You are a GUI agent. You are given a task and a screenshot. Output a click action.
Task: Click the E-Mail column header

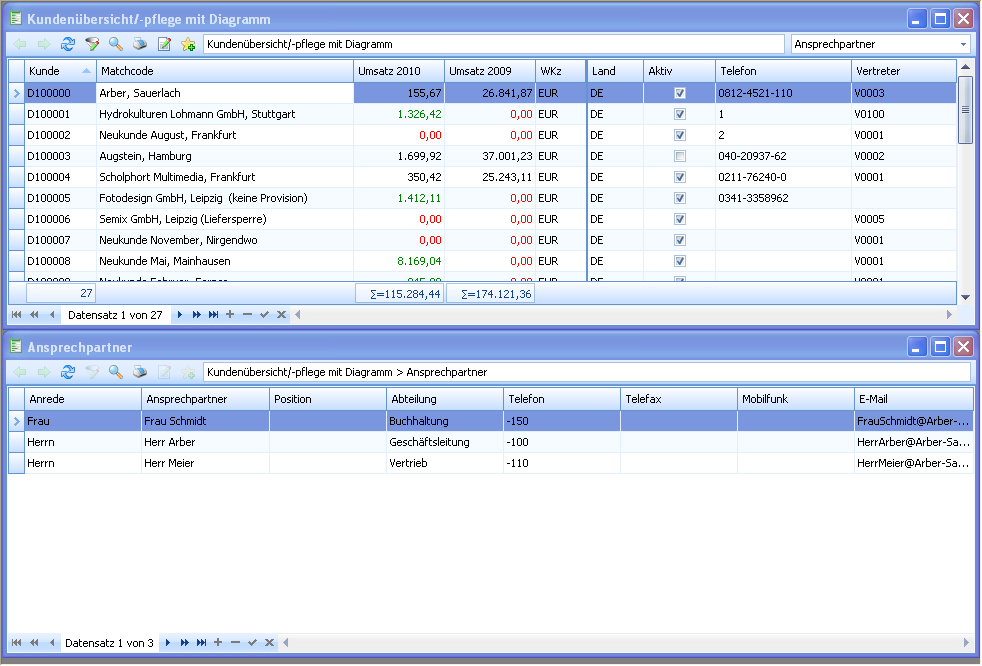tap(914, 399)
